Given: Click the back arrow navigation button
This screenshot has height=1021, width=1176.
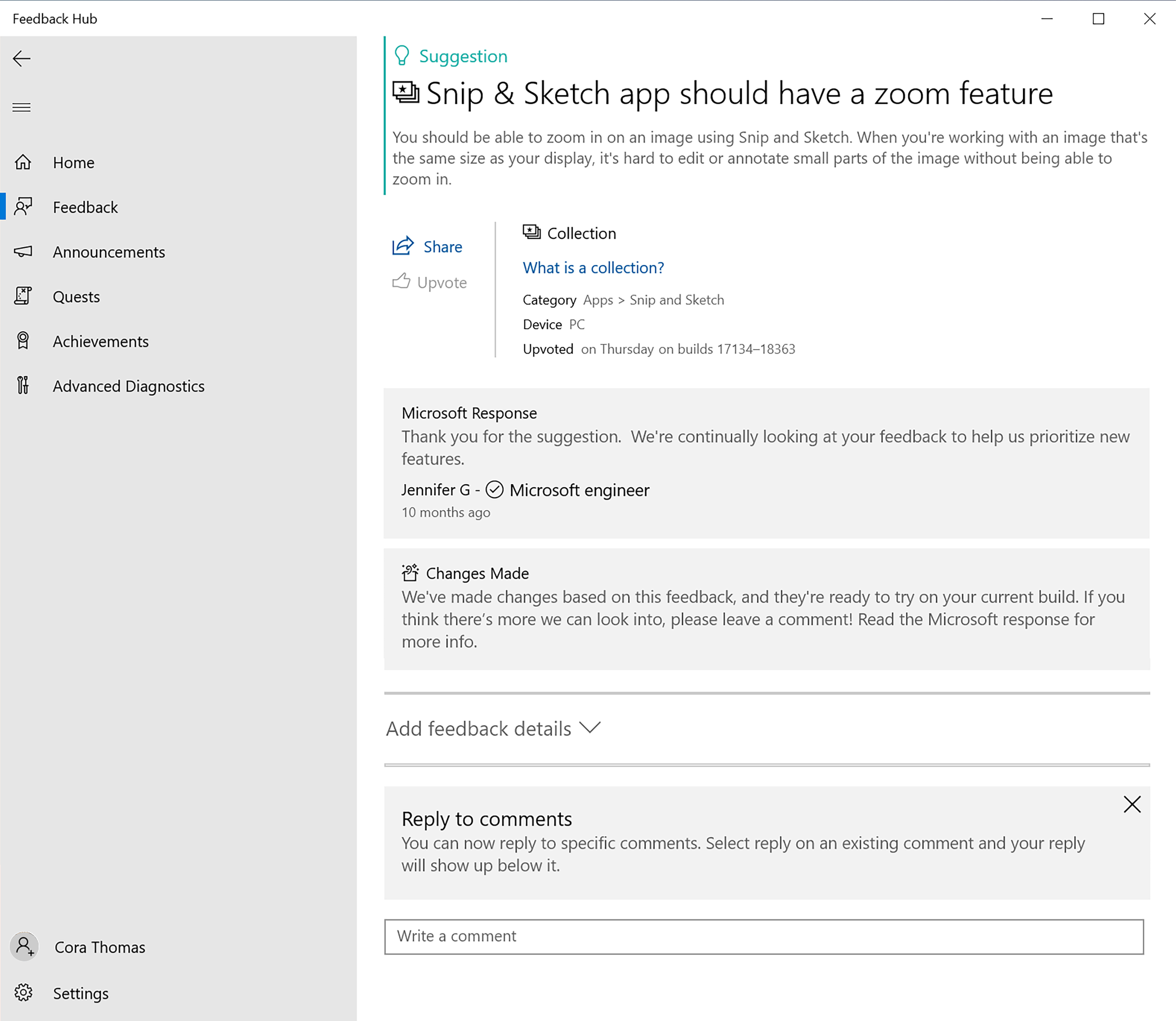Looking at the screenshot, I should click(22, 58).
